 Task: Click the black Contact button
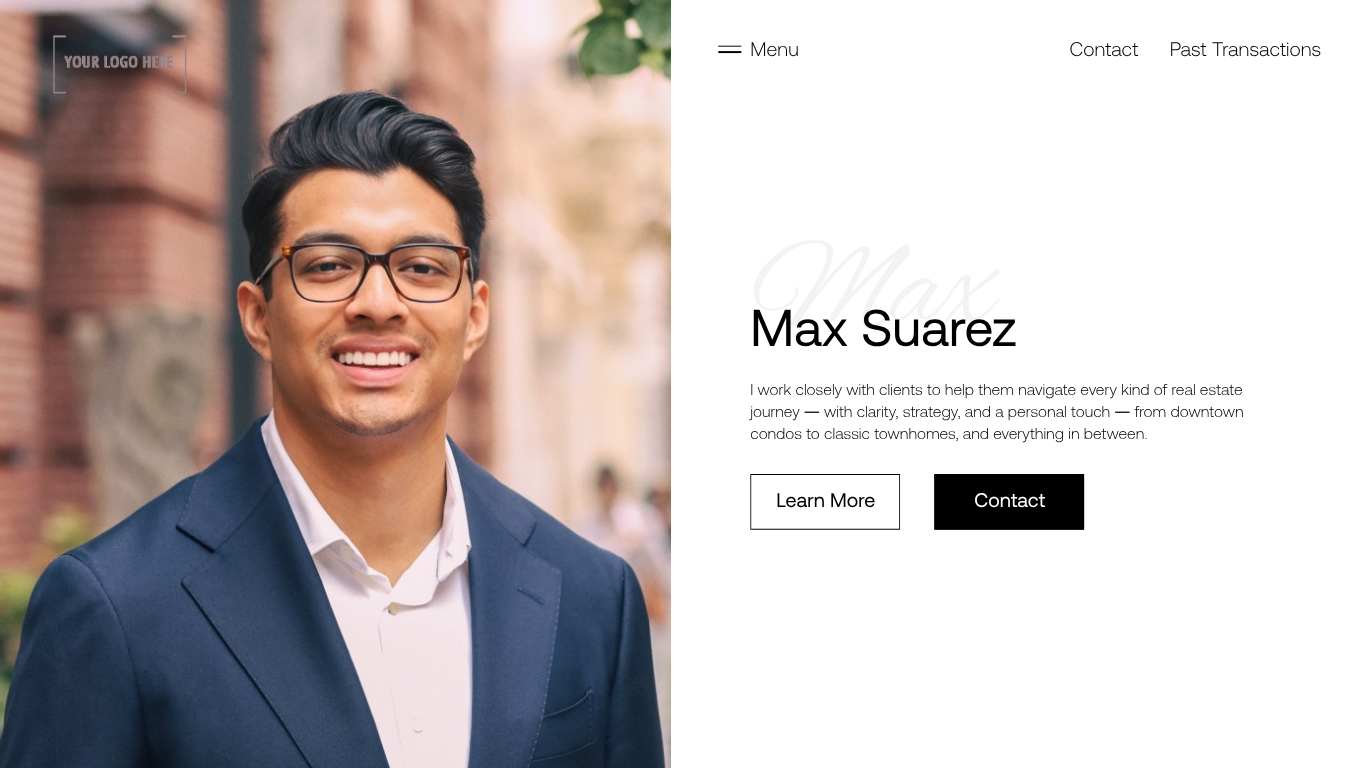(x=1009, y=501)
